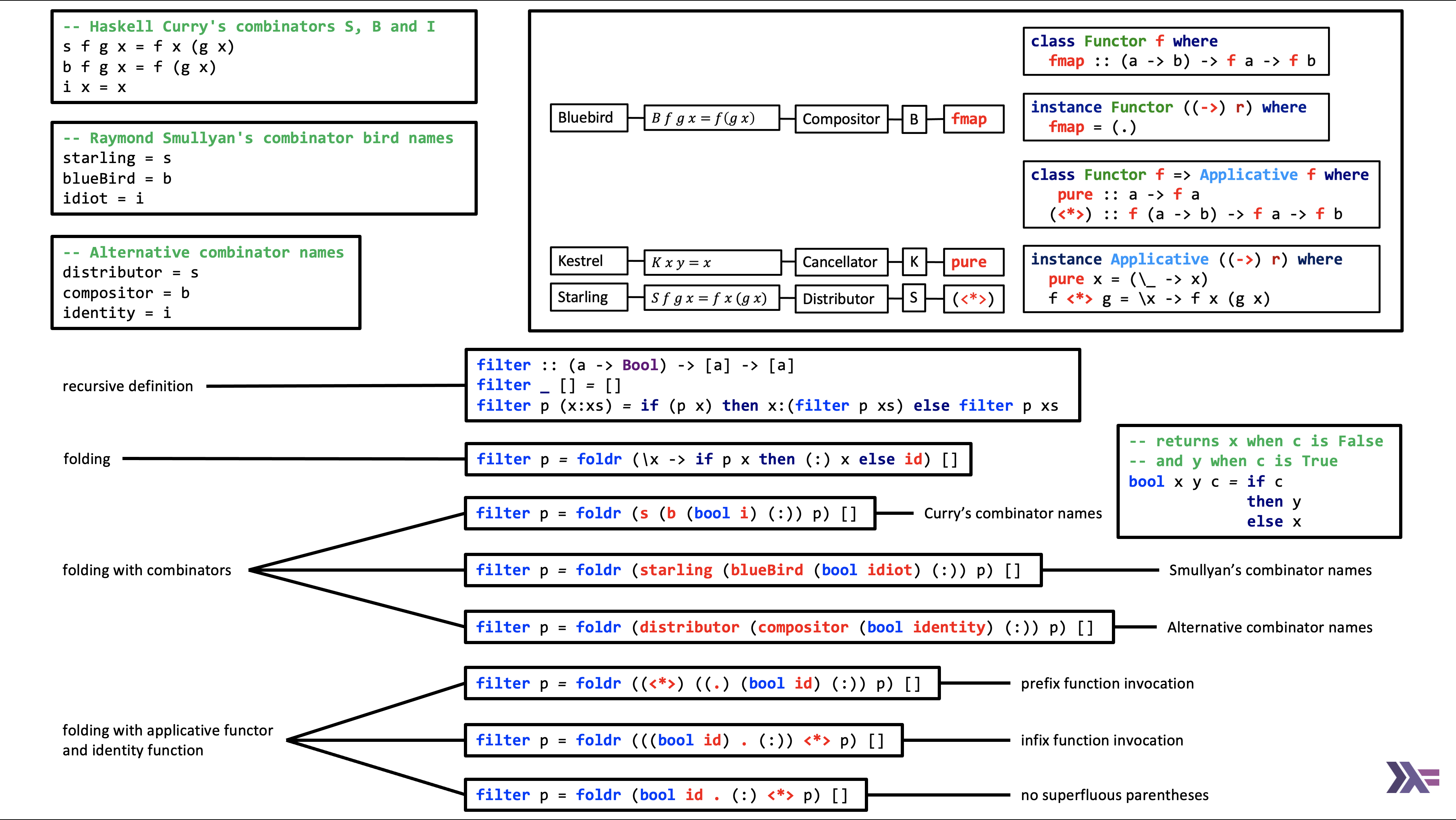Image resolution: width=1456 pixels, height=820 pixels.
Task: Click the line 'pure x = (\_ -> x)'
Action: click(1128, 279)
